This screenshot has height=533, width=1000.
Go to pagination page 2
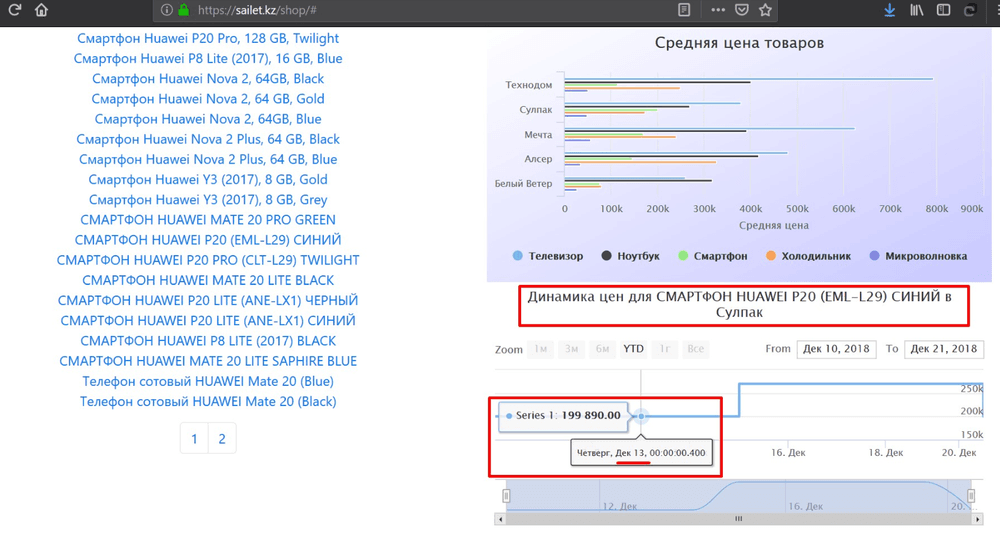(222, 439)
